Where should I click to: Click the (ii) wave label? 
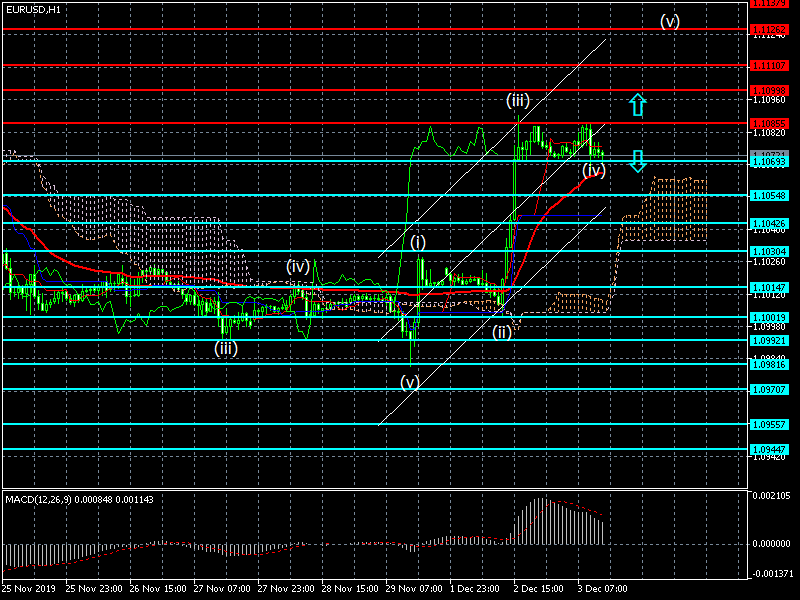(x=502, y=333)
